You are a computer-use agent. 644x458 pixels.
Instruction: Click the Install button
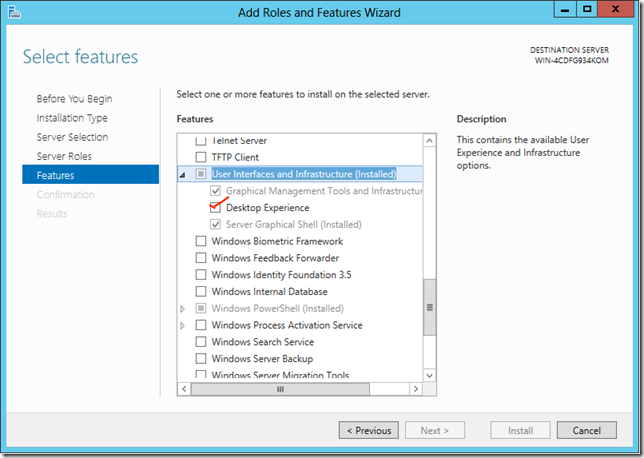point(520,430)
